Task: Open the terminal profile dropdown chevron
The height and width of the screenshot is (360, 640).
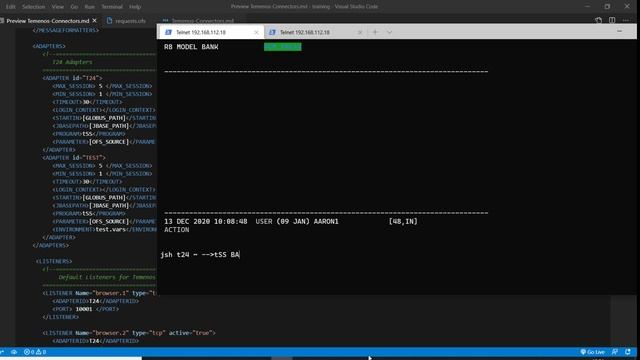Action: [x=389, y=32]
